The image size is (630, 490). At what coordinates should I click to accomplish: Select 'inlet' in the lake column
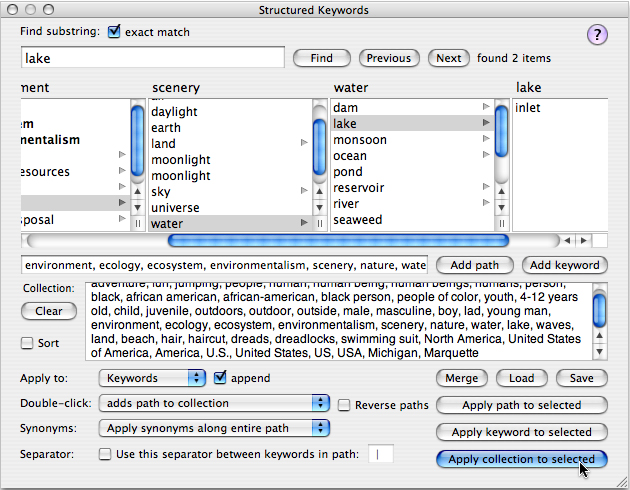tap(528, 107)
